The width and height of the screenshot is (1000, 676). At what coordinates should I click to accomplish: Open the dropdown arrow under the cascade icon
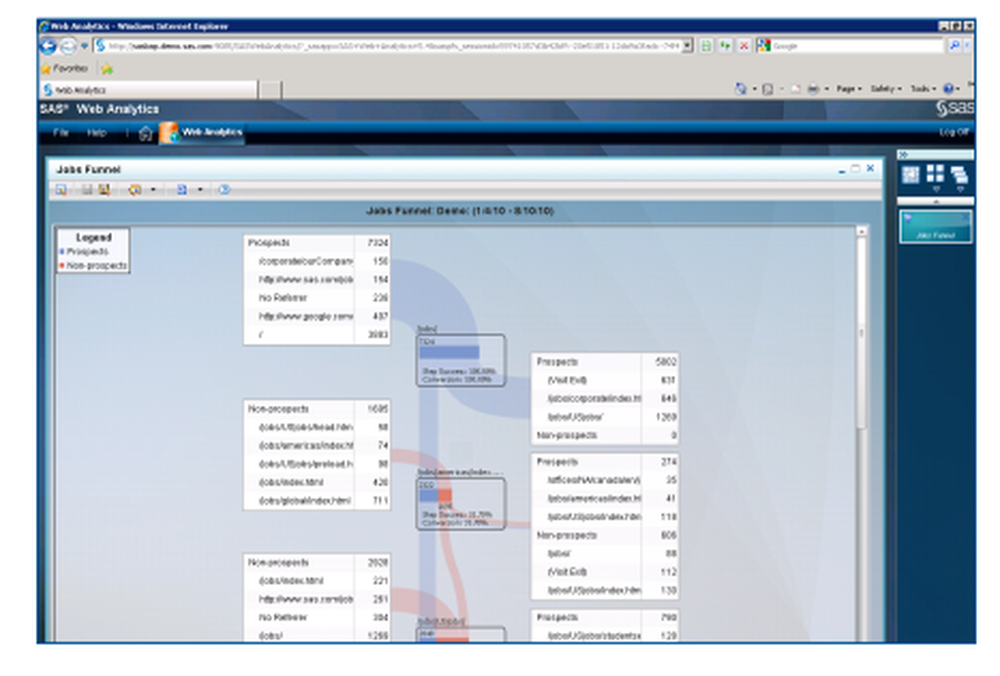[x=960, y=189]
